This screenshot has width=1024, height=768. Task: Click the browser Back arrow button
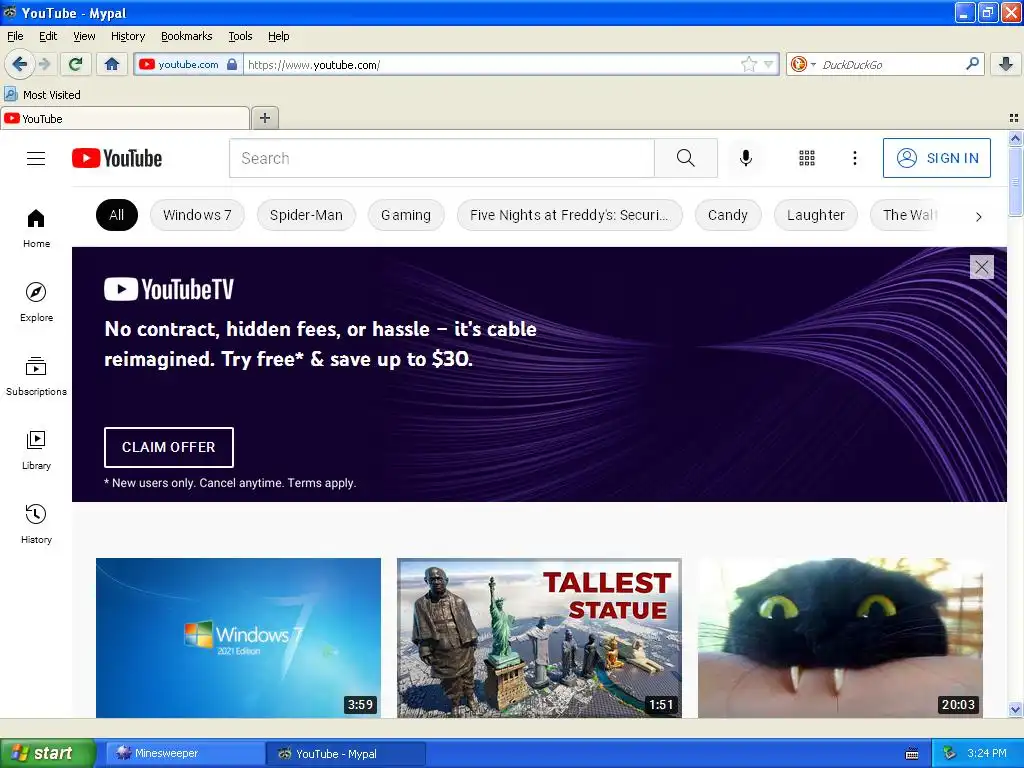pyautogui.click(x=19, y=64)
